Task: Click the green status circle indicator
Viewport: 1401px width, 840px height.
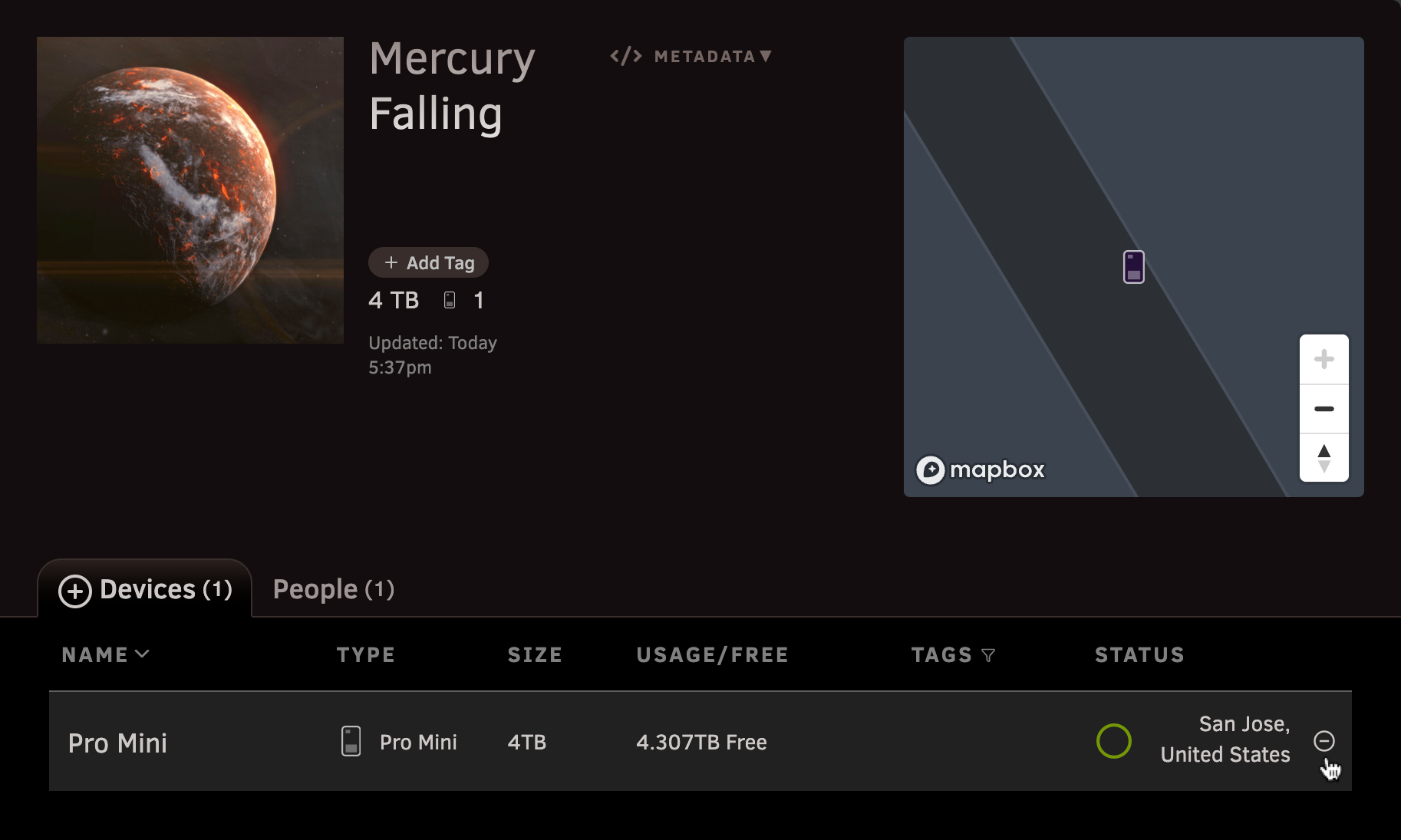Action: pyautogui.click(x=1113, y=741)
